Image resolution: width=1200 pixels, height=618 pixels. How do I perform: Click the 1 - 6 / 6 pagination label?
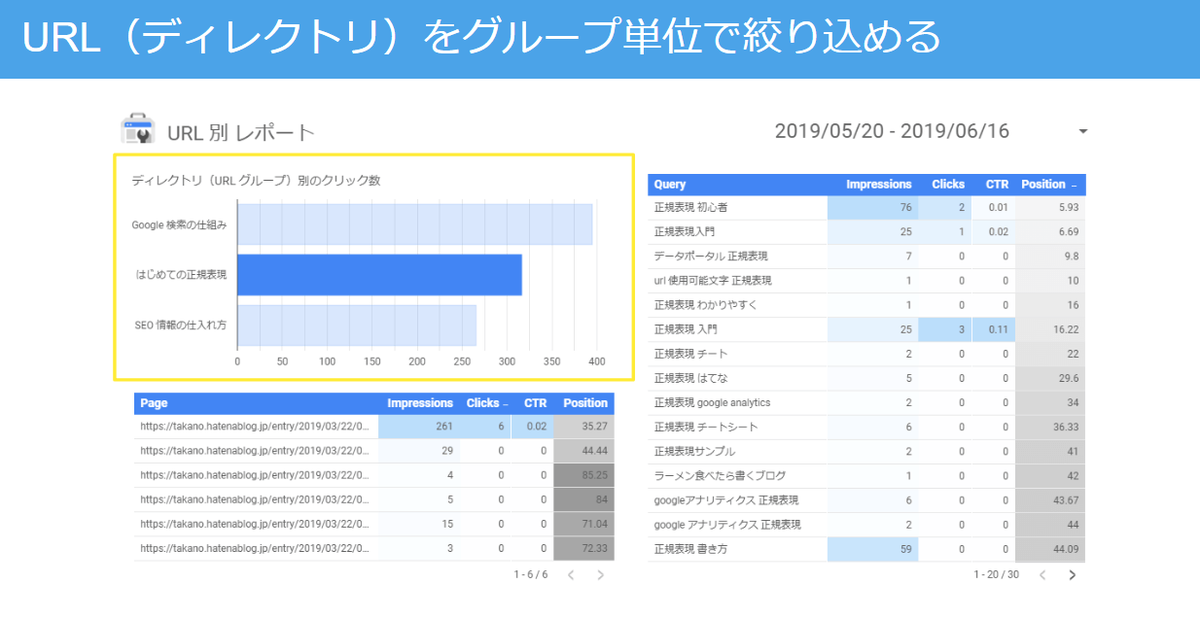pos(531,575)
